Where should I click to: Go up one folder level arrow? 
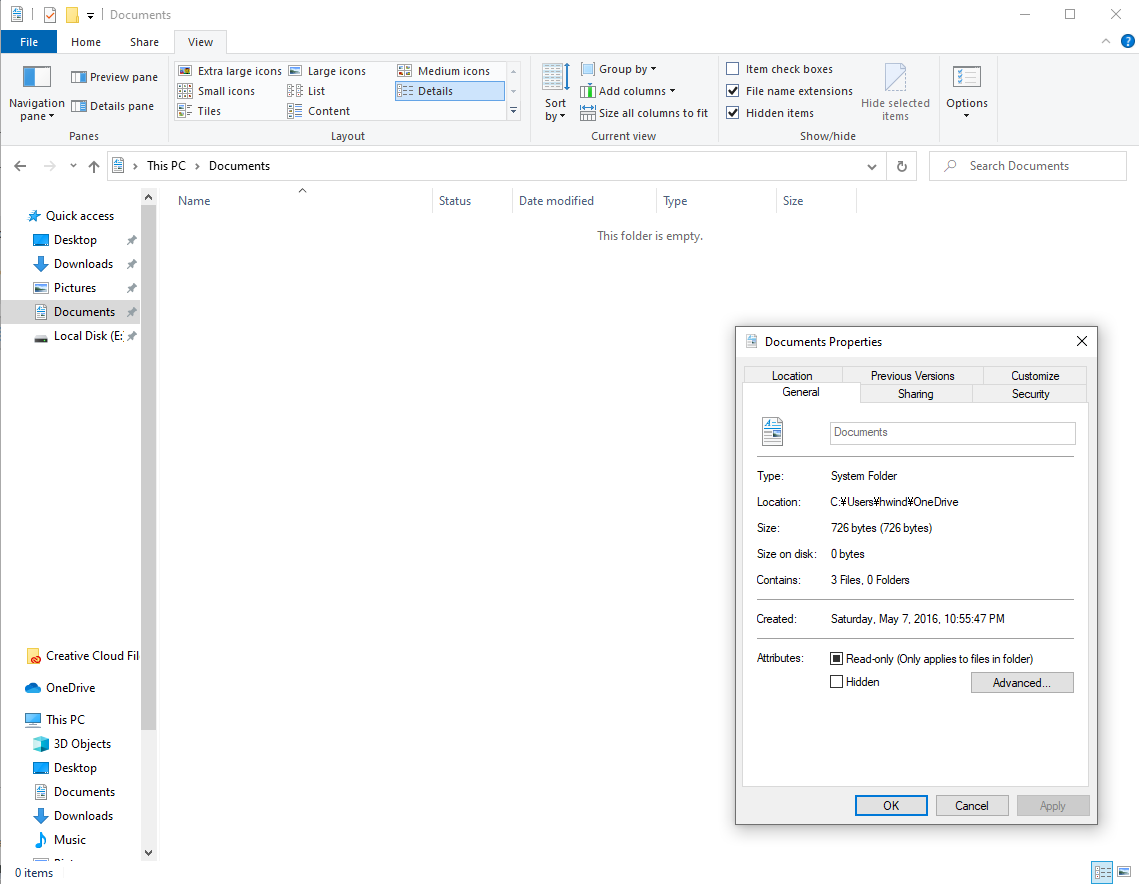pyautogui.click(x=94, y=167)
